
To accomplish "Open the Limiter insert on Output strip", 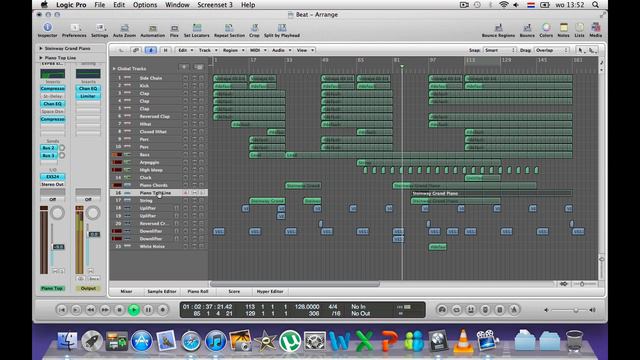I will tap(88, 96).
